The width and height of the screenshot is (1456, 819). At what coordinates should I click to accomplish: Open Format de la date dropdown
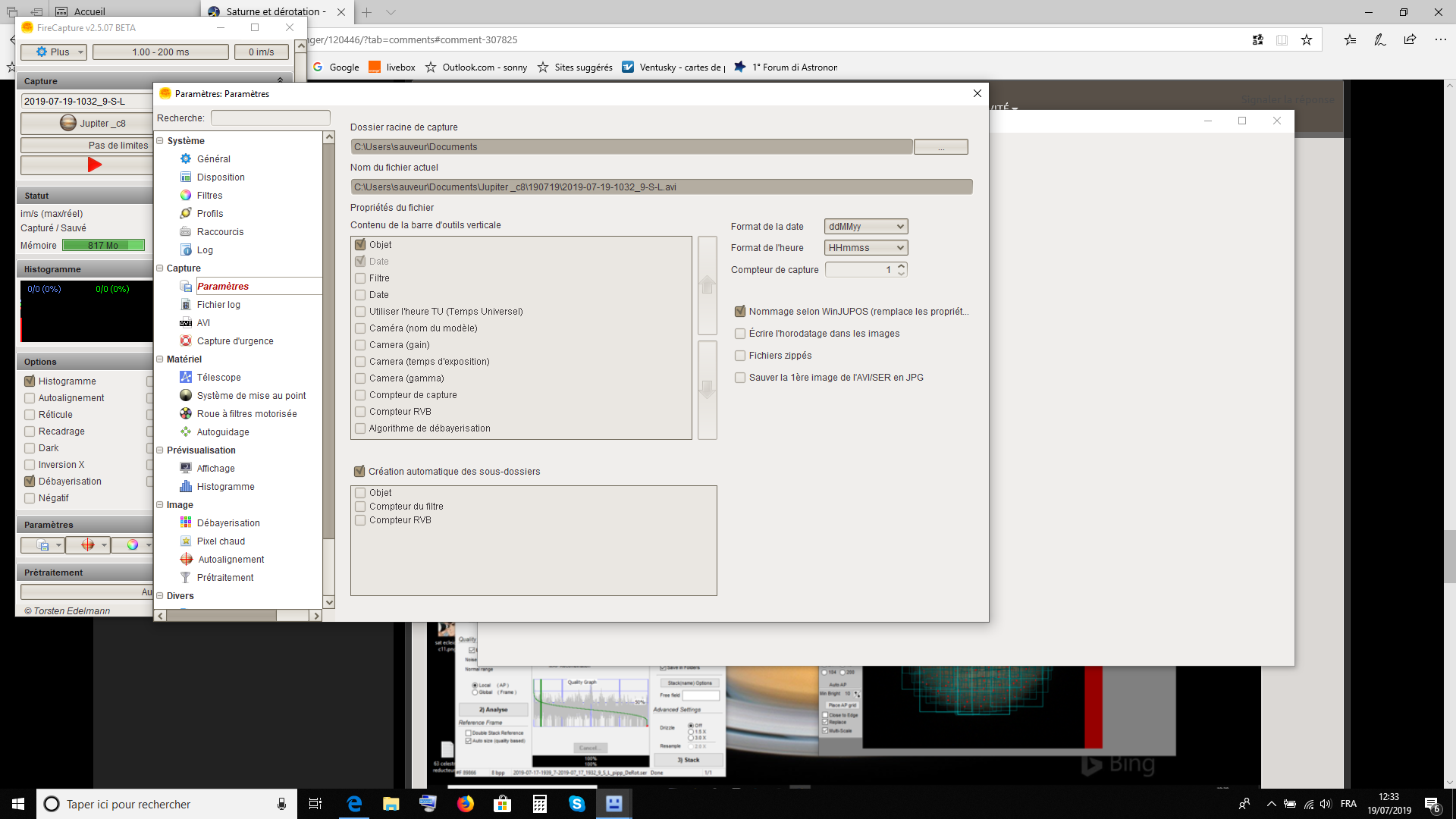(866, 226)
